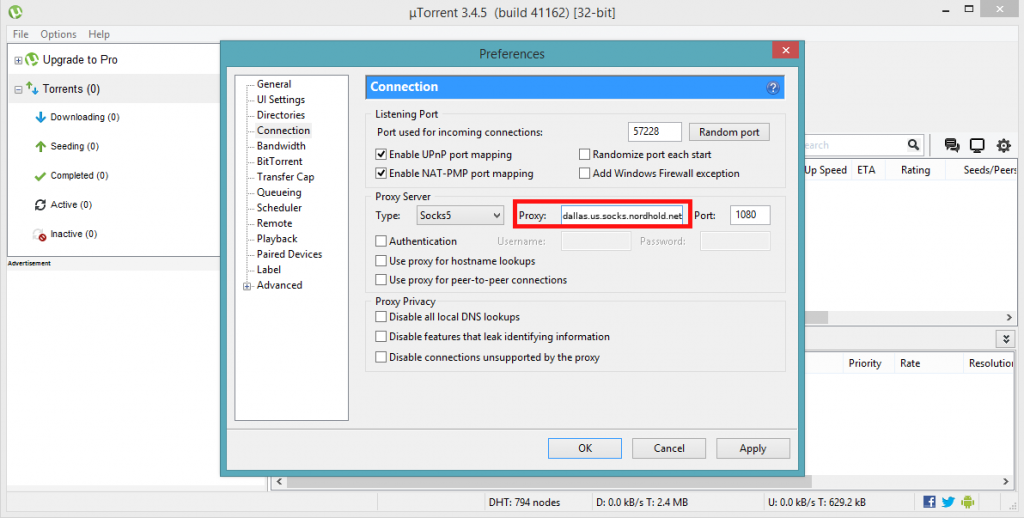Click the Twitter icon in status bar

948,502
